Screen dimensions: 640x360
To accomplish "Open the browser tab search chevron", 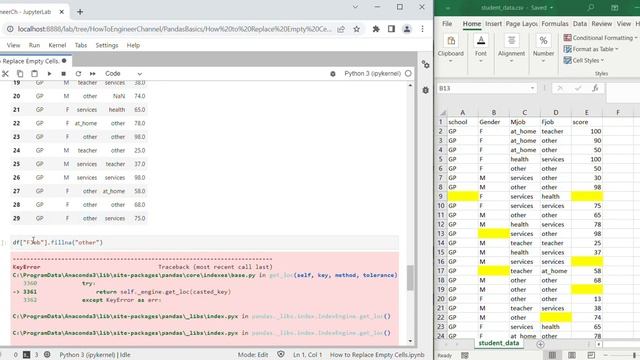I will click(355, 7).
